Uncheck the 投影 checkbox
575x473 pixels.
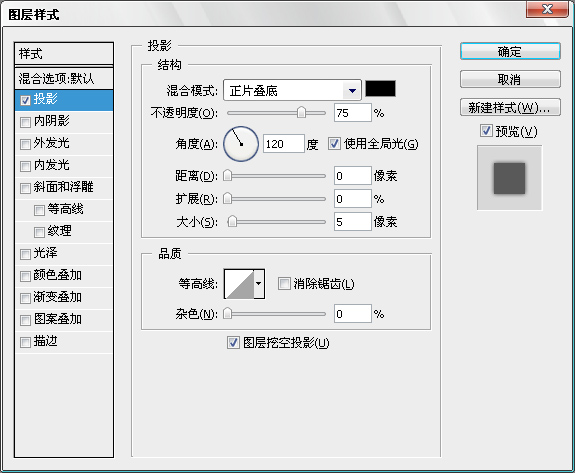tap(25, 100)
